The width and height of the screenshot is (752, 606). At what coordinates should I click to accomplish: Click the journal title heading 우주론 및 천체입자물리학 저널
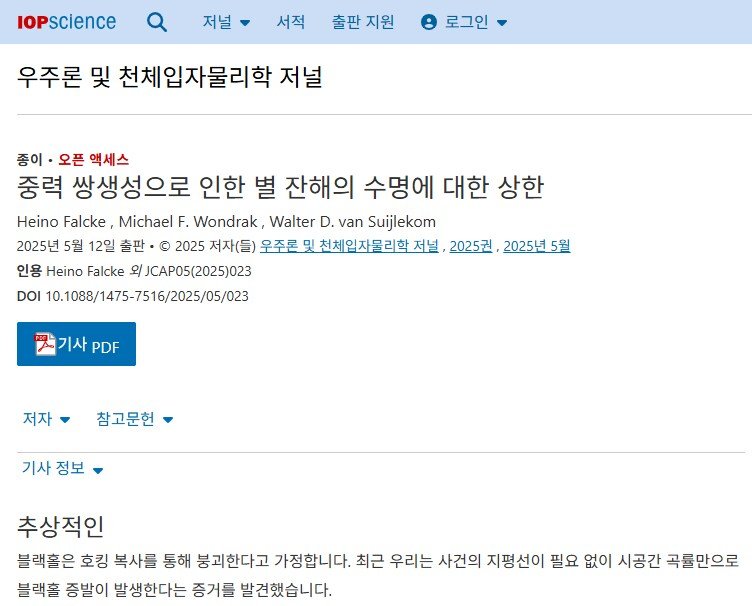coord(170,77)
